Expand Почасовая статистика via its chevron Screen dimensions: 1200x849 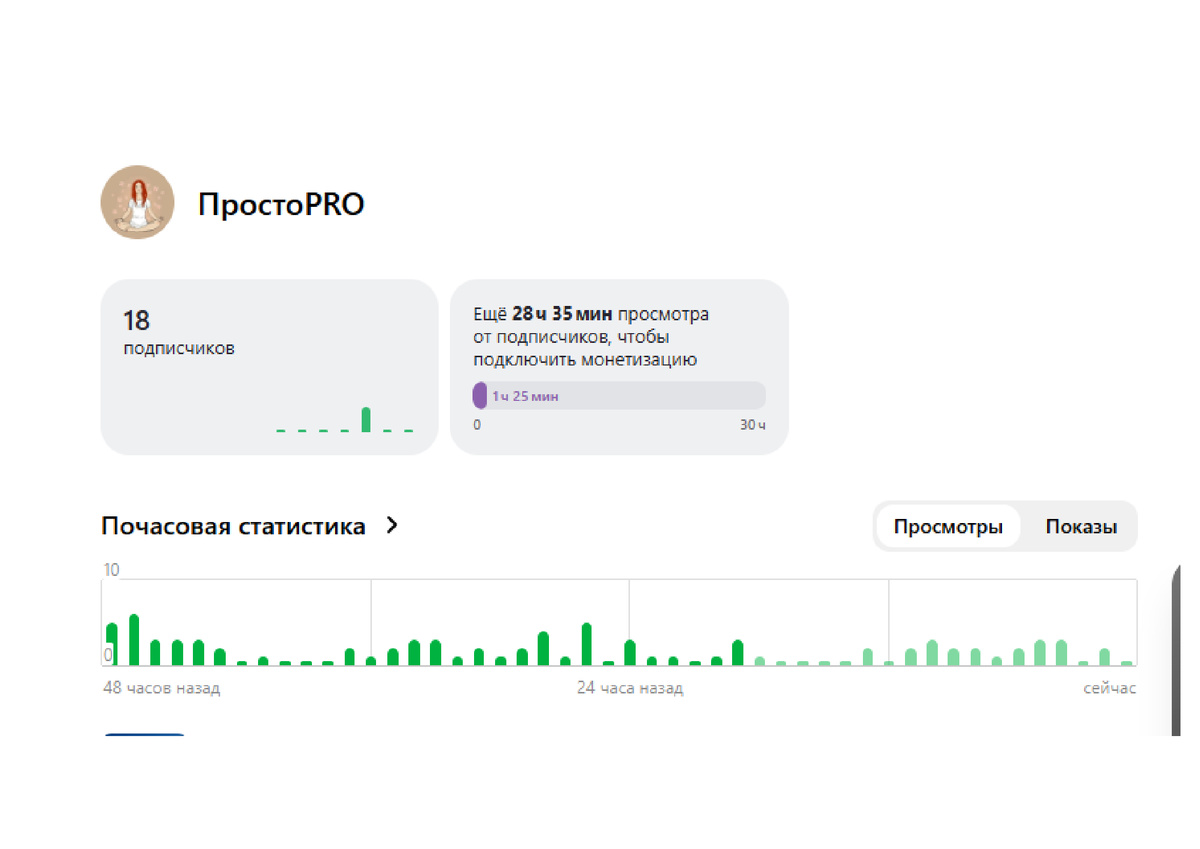pyautogui.click(x=392, y=524)
